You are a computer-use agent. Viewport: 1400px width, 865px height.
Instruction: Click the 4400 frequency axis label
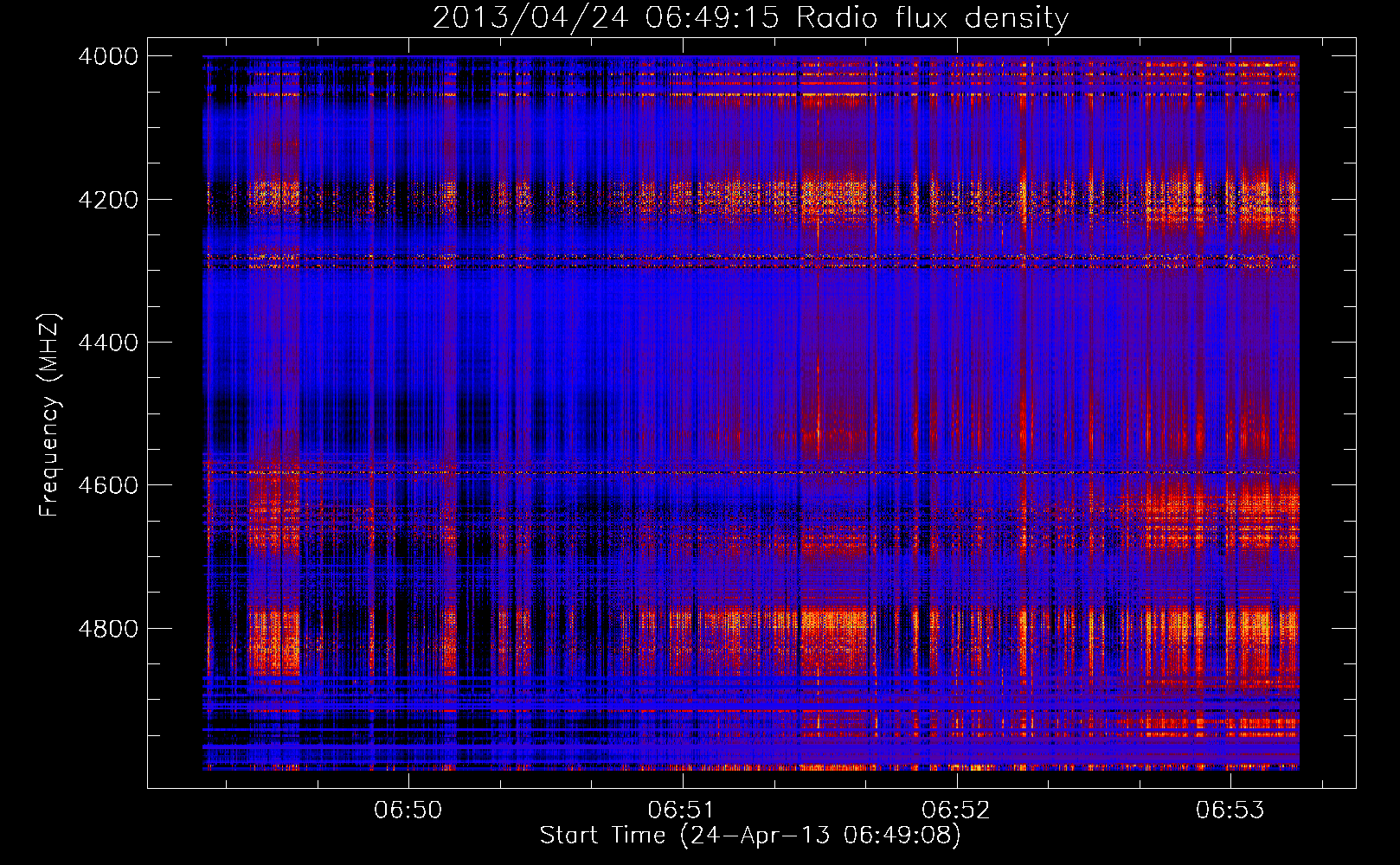tap(108, 343)
